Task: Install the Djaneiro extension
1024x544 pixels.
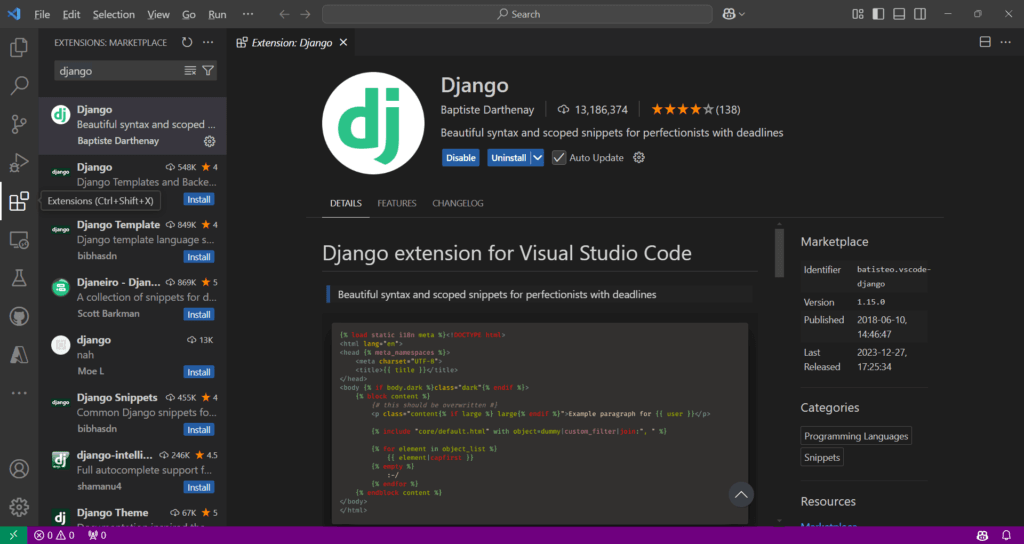Action: pos(199,314)
